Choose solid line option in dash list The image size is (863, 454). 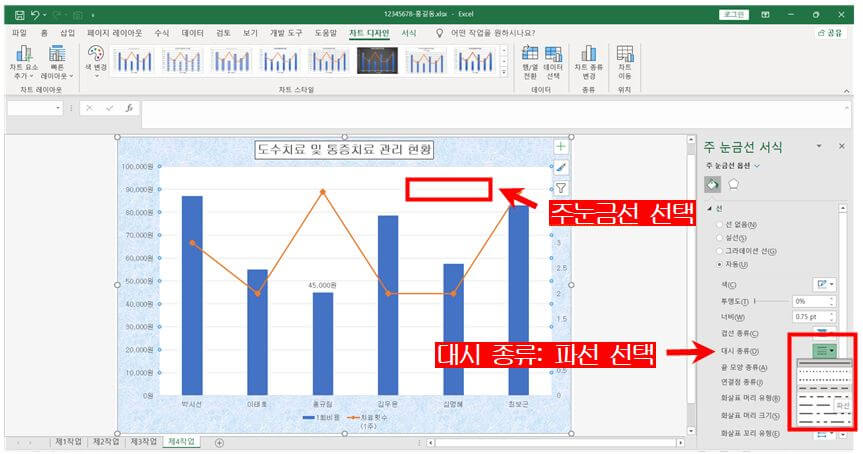(824, 363)
